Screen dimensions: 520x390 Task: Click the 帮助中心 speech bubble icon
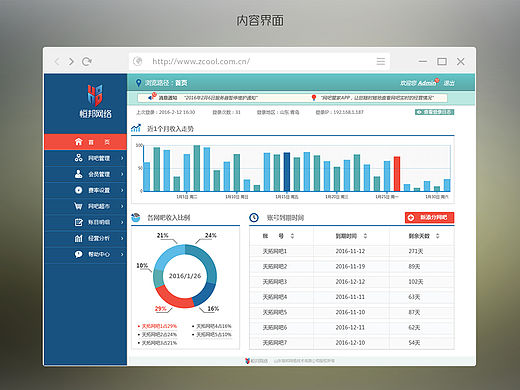coord(78,254)
